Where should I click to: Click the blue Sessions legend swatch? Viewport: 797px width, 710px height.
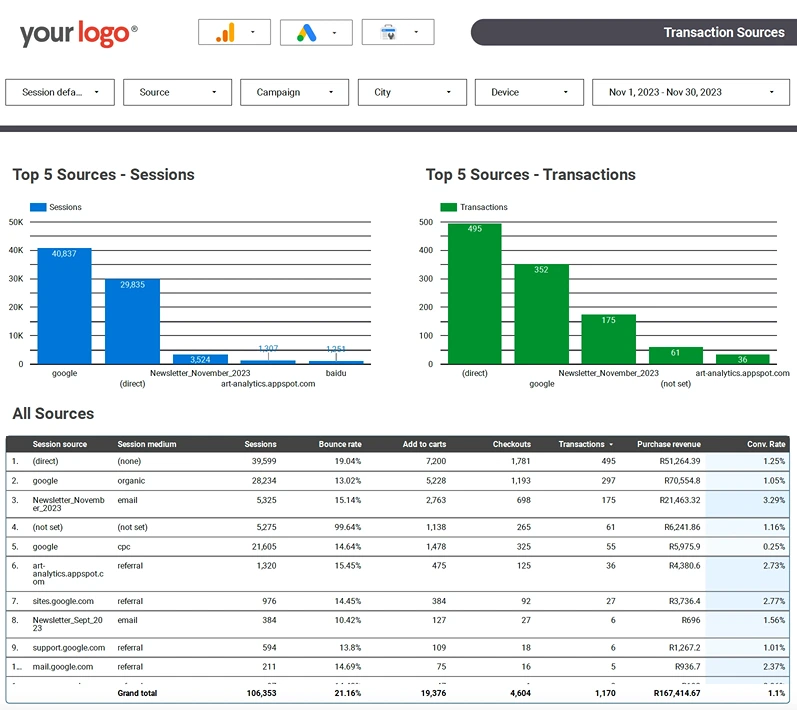pos(38,207)
